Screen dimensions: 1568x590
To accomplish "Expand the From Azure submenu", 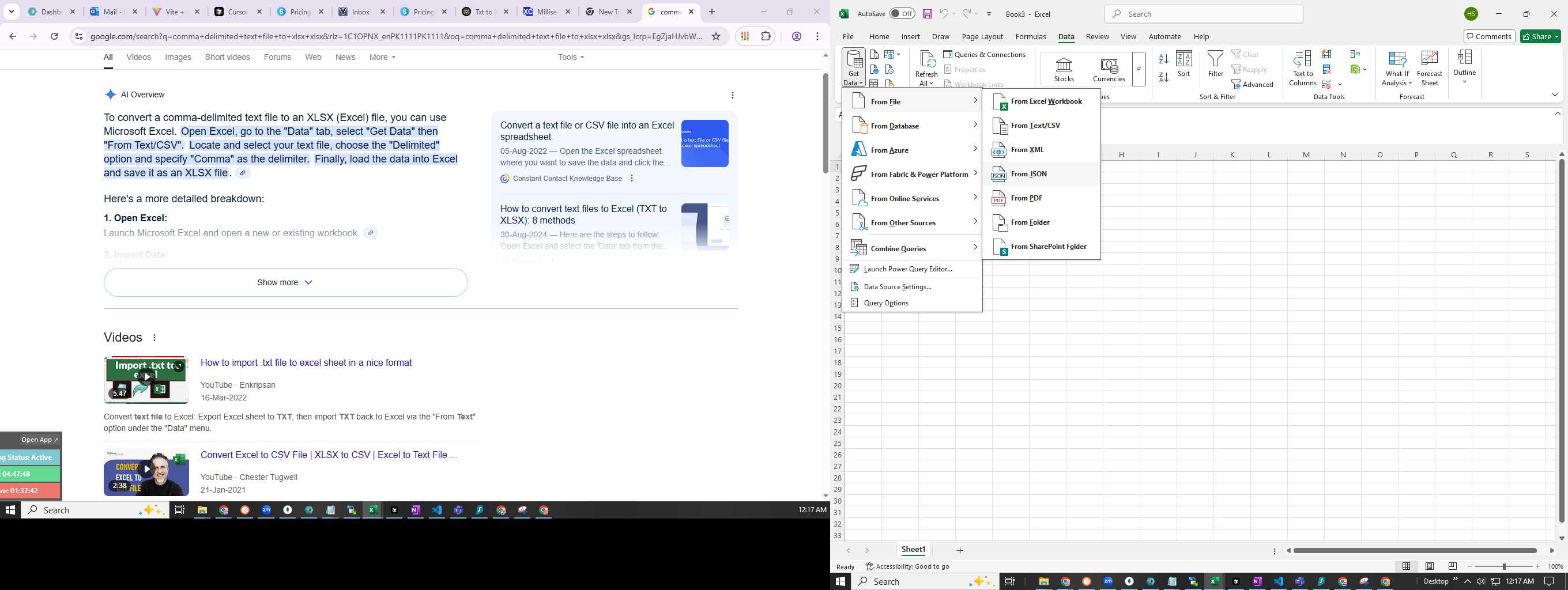I will [x=913, y=150].
